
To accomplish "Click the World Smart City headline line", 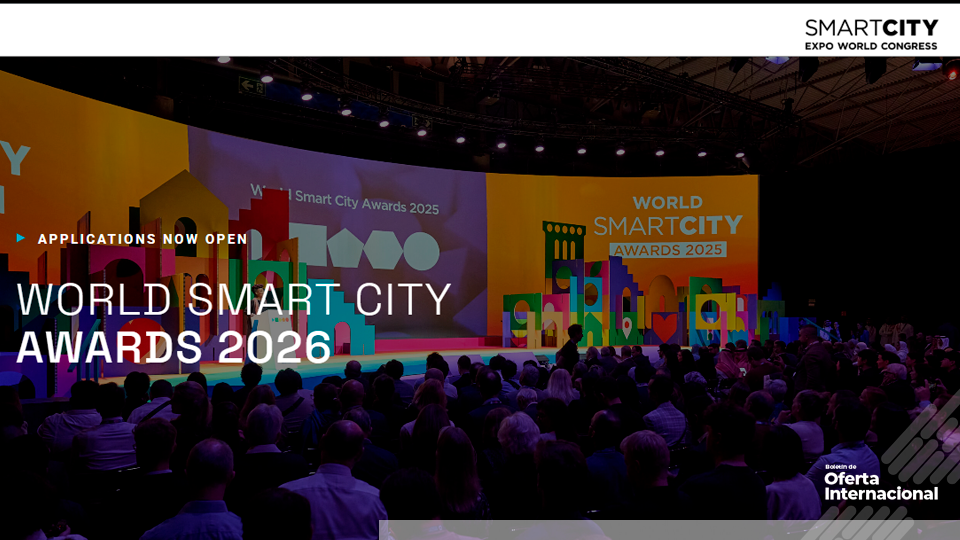I will pyautogui.click(x=234, y=300).
